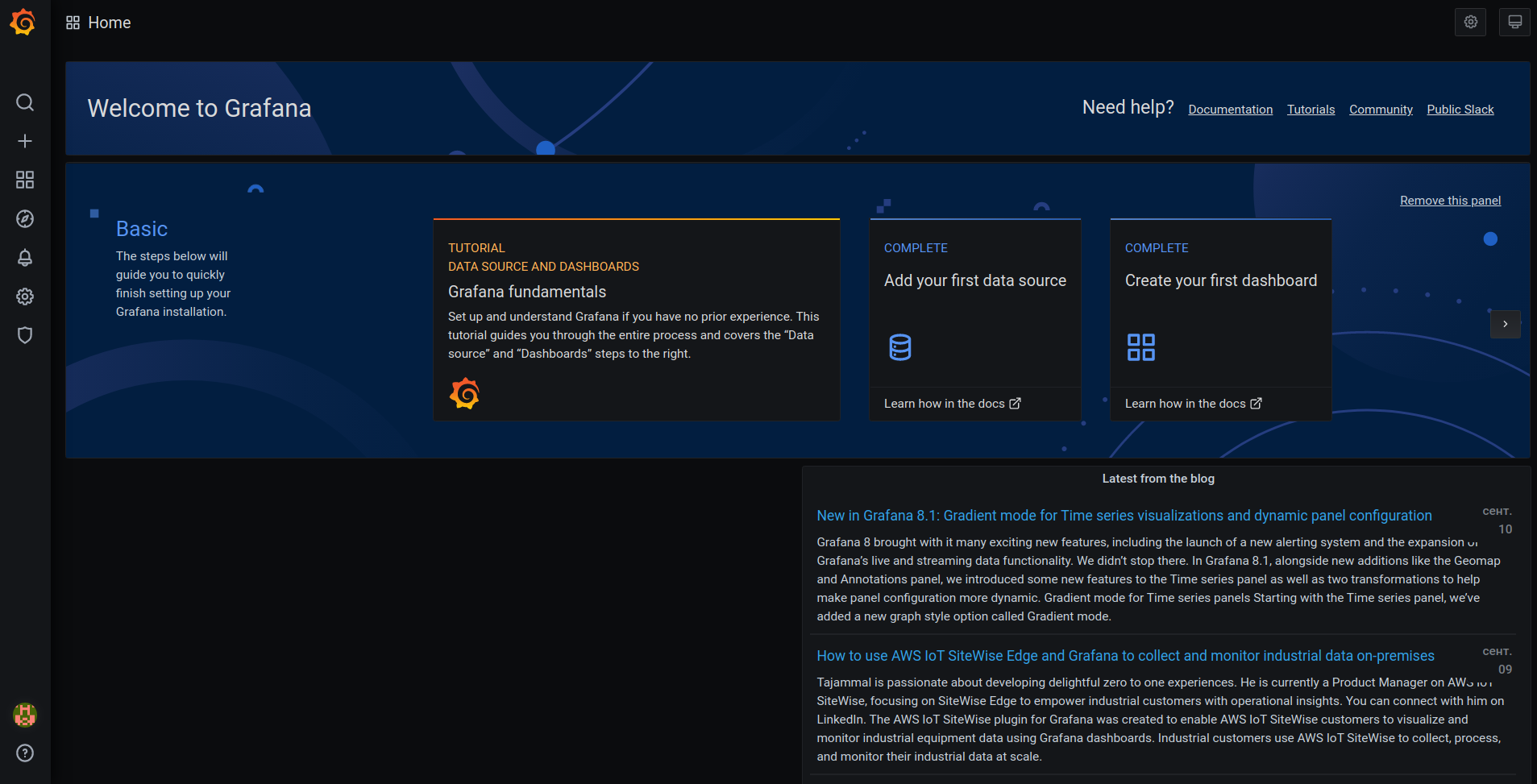The height and width of the screenshot is (784, 1537).
Task: Click the cycle view mode monitor icon
Action: pos(1514,22)
